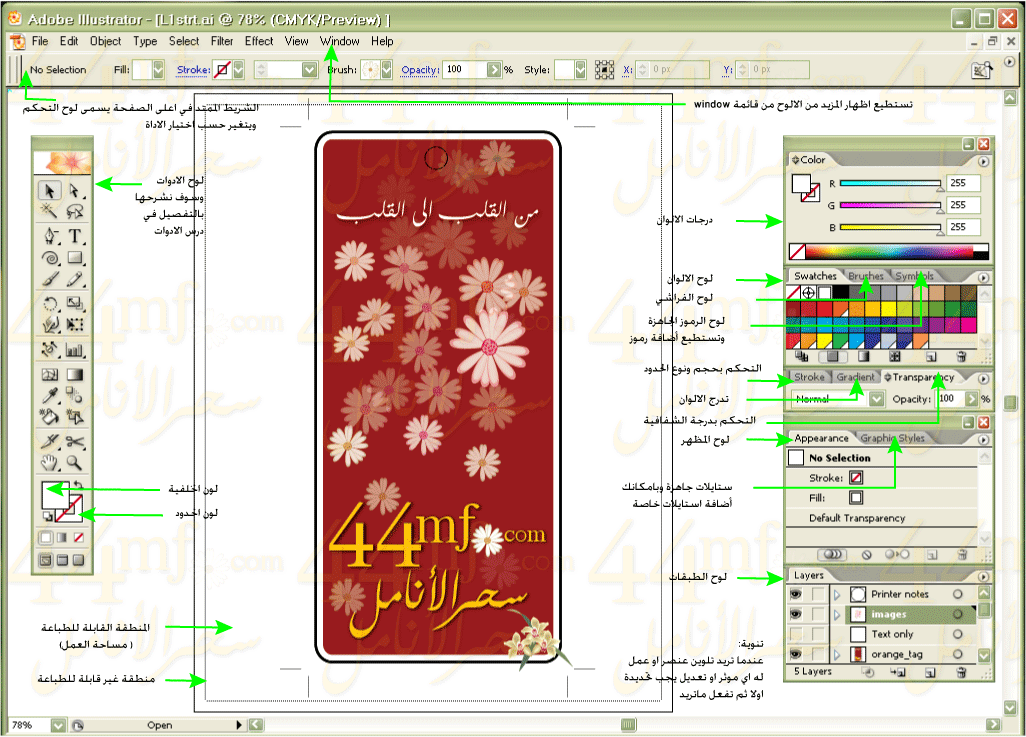Open Fill dropdown in control bar
This screenshot has width=1026, height=737.
tap(158, 70)
